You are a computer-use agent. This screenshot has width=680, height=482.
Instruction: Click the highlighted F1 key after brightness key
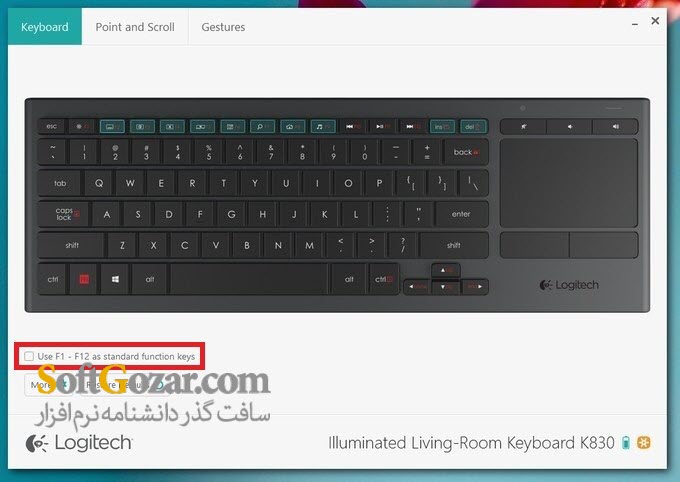coord(112,127)
